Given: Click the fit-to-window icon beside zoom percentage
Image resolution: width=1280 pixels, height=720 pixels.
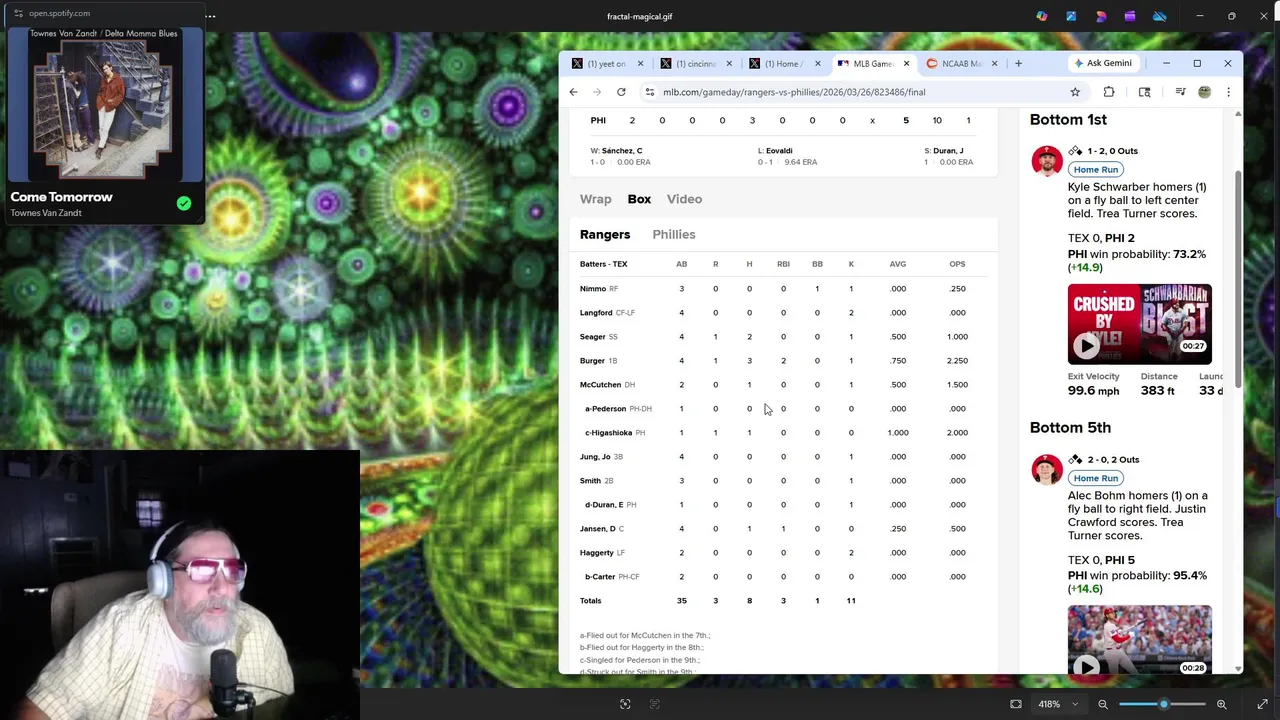Looking at the screenshot, I should (1016, 704).
